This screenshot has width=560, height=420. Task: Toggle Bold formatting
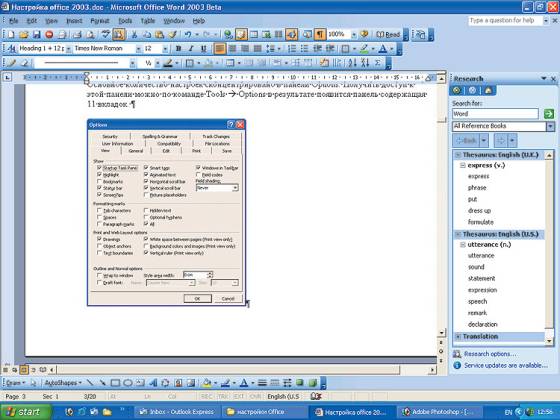click(179, 49)
